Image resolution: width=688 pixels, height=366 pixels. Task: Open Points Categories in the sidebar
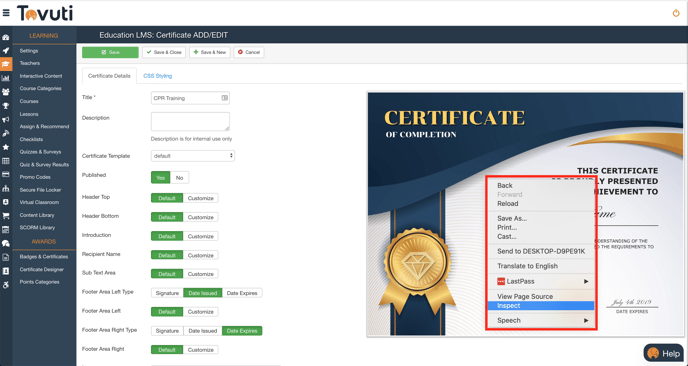pyautogui.click(x=39, y=282)
